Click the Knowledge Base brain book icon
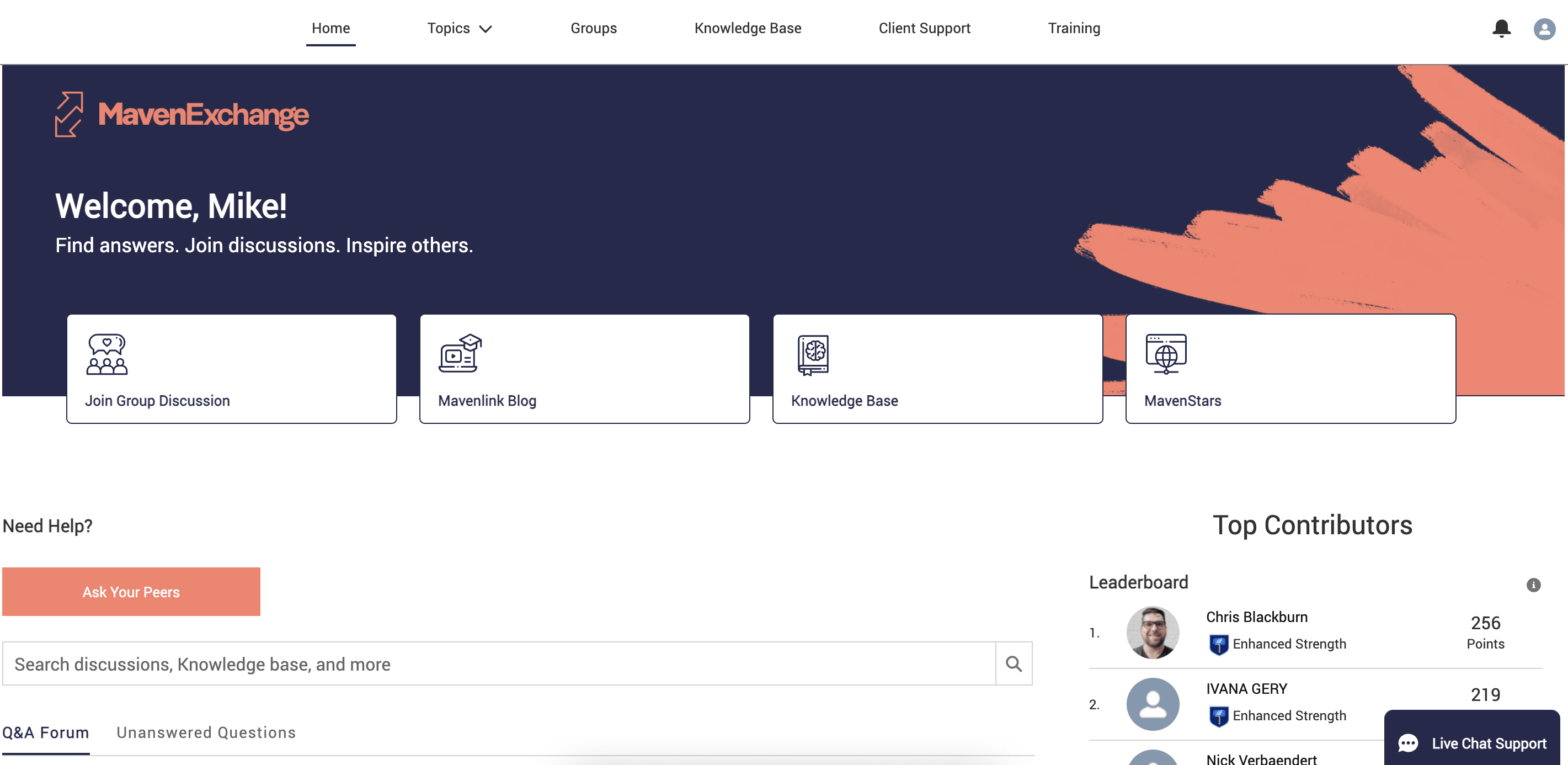The image size is (1568, 765). pyautogui.click(x=813, y=354)
